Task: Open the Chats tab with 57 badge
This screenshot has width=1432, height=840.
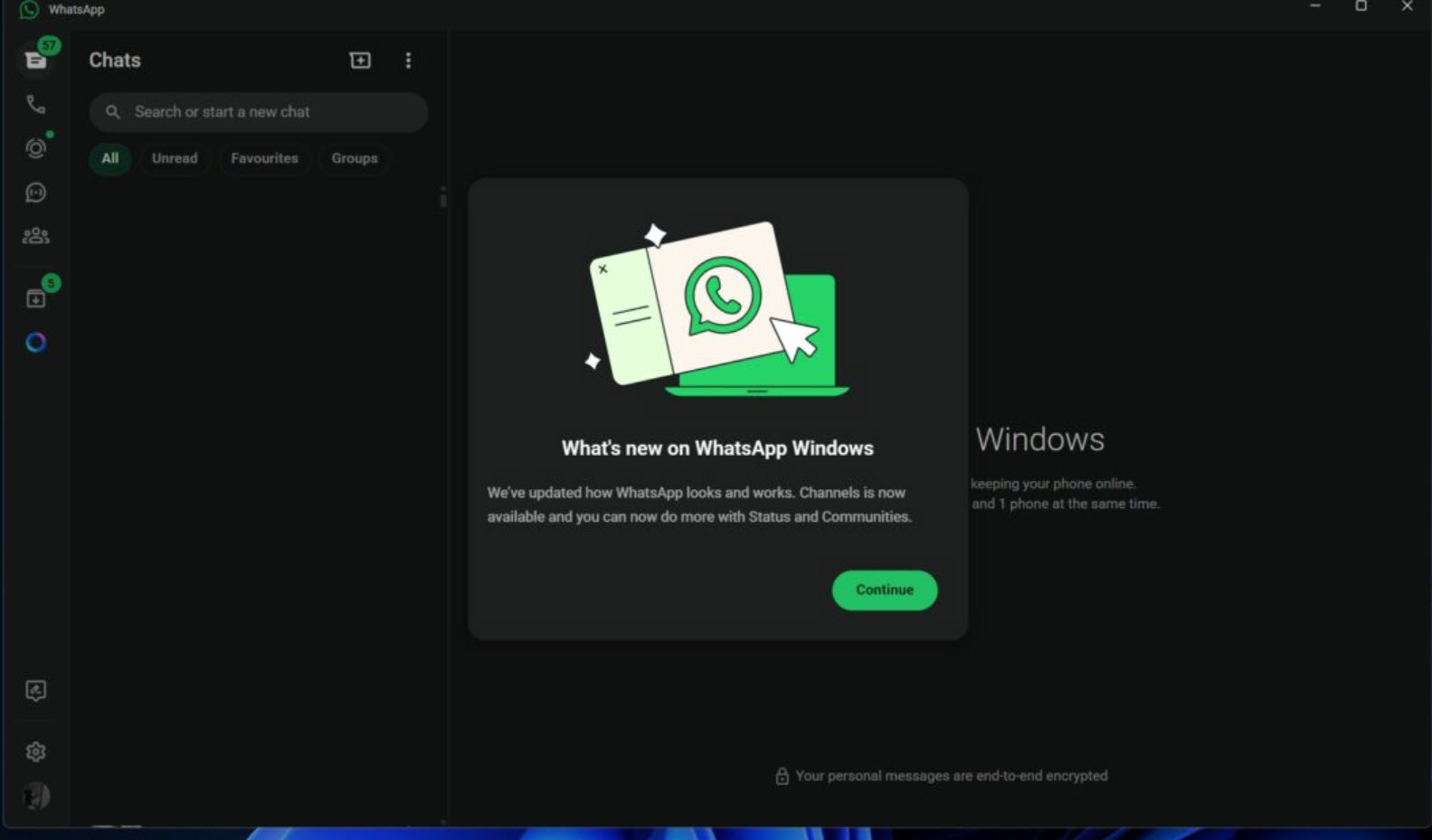Action: 36,60
